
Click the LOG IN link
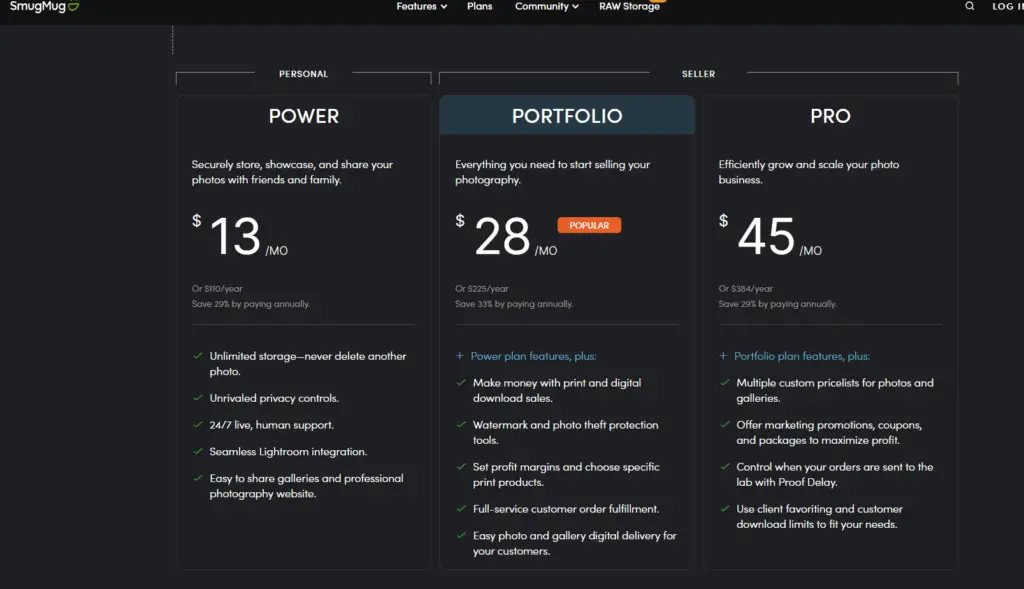tap(1005, 6)
